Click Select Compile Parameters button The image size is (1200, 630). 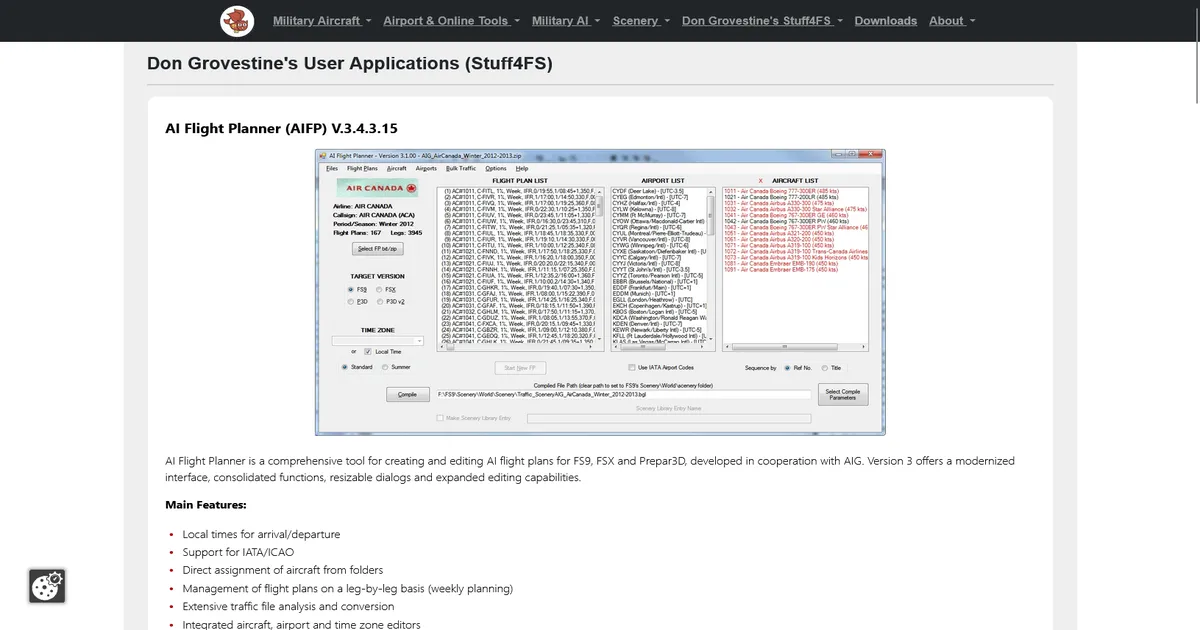(843, 394)
